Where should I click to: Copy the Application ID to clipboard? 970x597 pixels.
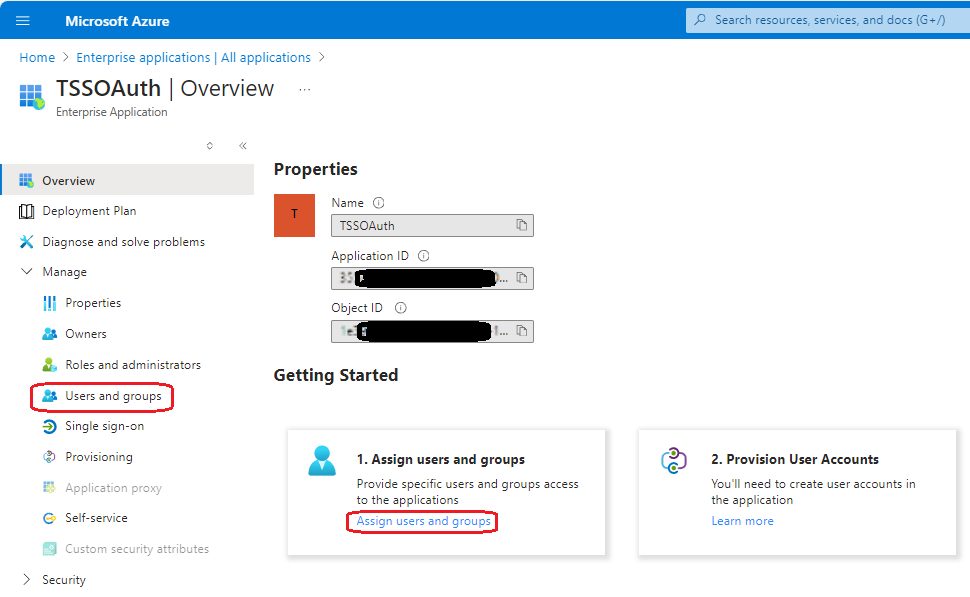pyautogui.click(x=521, y=278)
